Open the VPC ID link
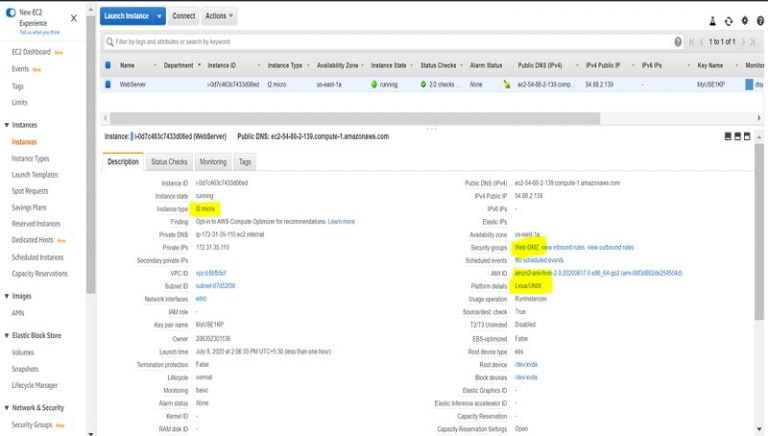Viewport: 768px width, 436px height. (x=211, y=273)
